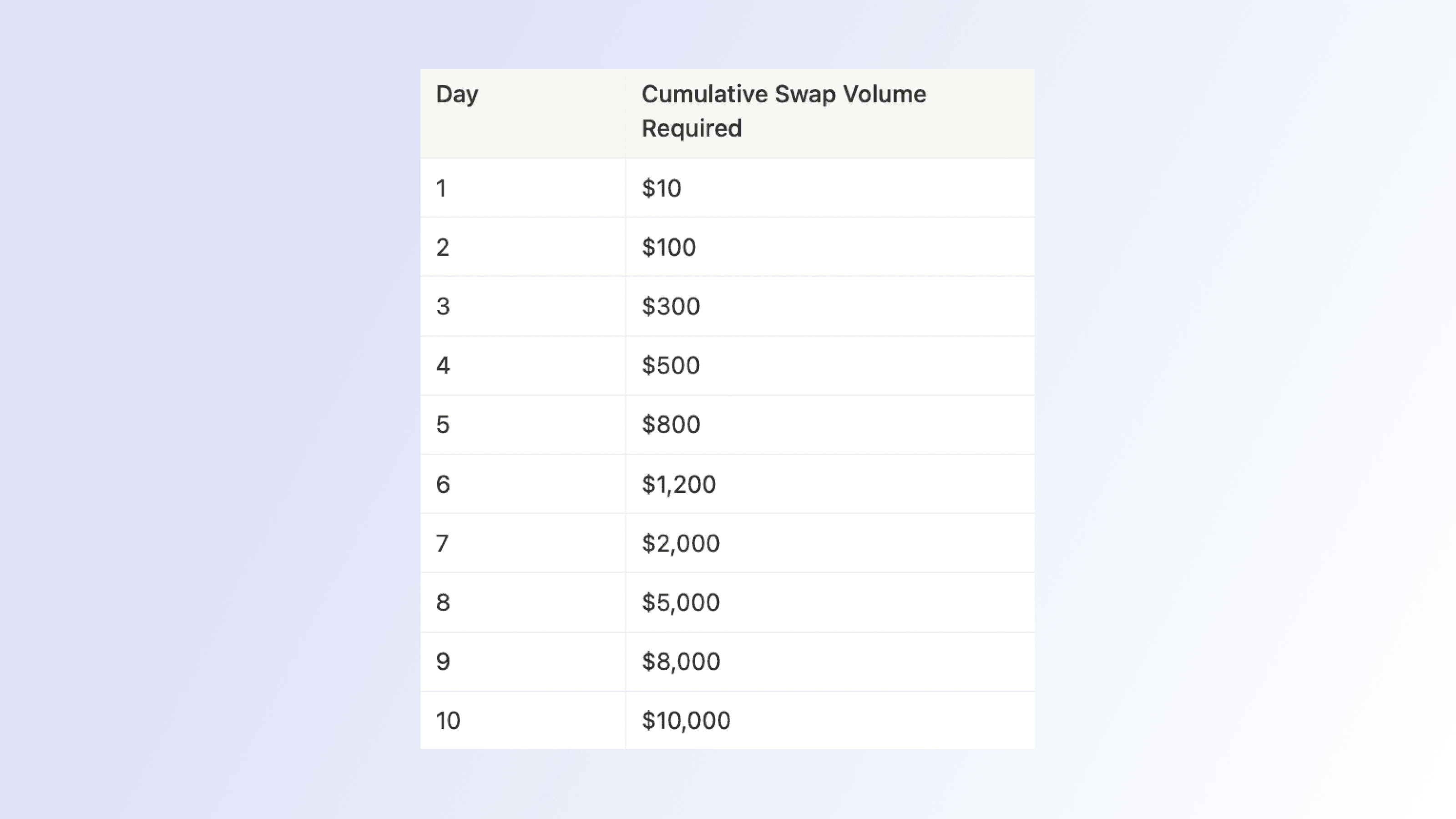Select the $500 volume cell
This screenshot has height=819, width=1456.
click(830, 366)
